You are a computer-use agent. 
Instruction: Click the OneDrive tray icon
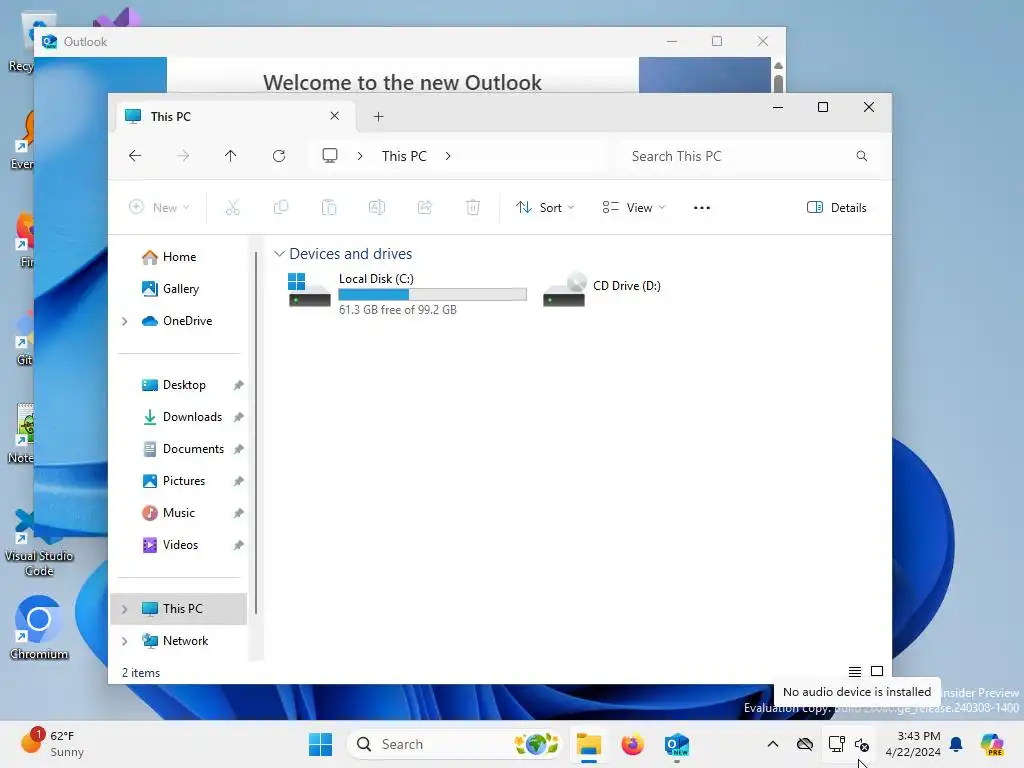pyautogui.click(x=805, y=744)
